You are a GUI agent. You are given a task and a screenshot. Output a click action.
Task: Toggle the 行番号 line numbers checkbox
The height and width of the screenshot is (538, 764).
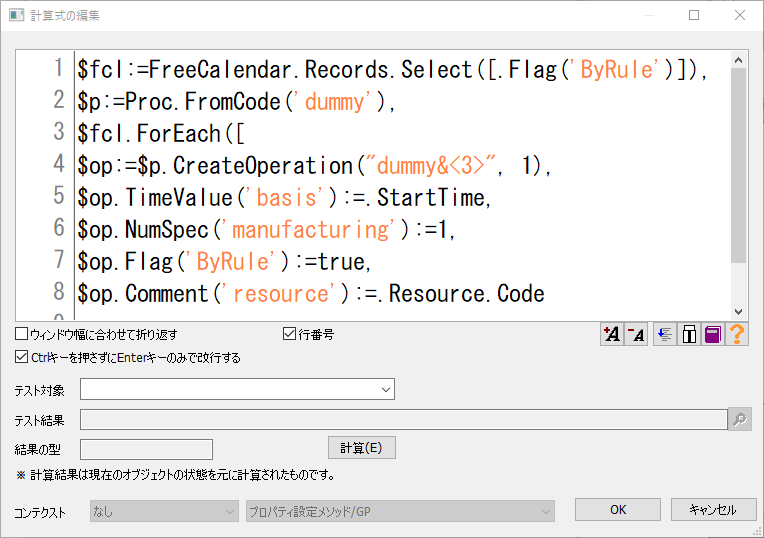290,334
